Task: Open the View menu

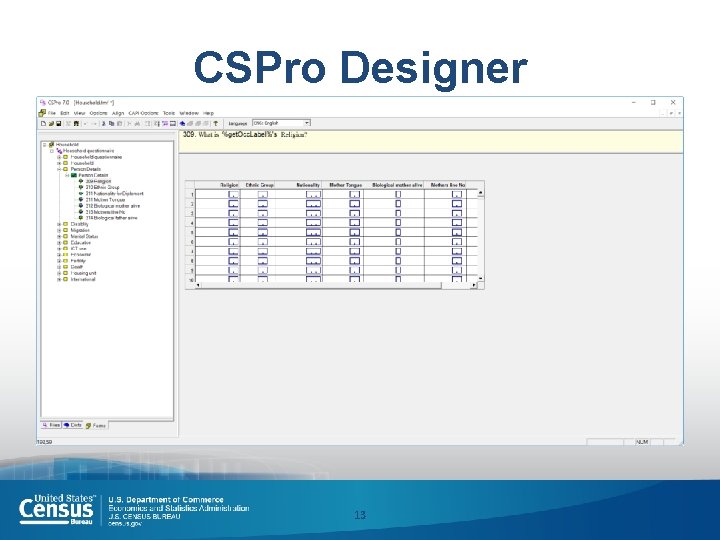Action: click(x=79, y=113)
